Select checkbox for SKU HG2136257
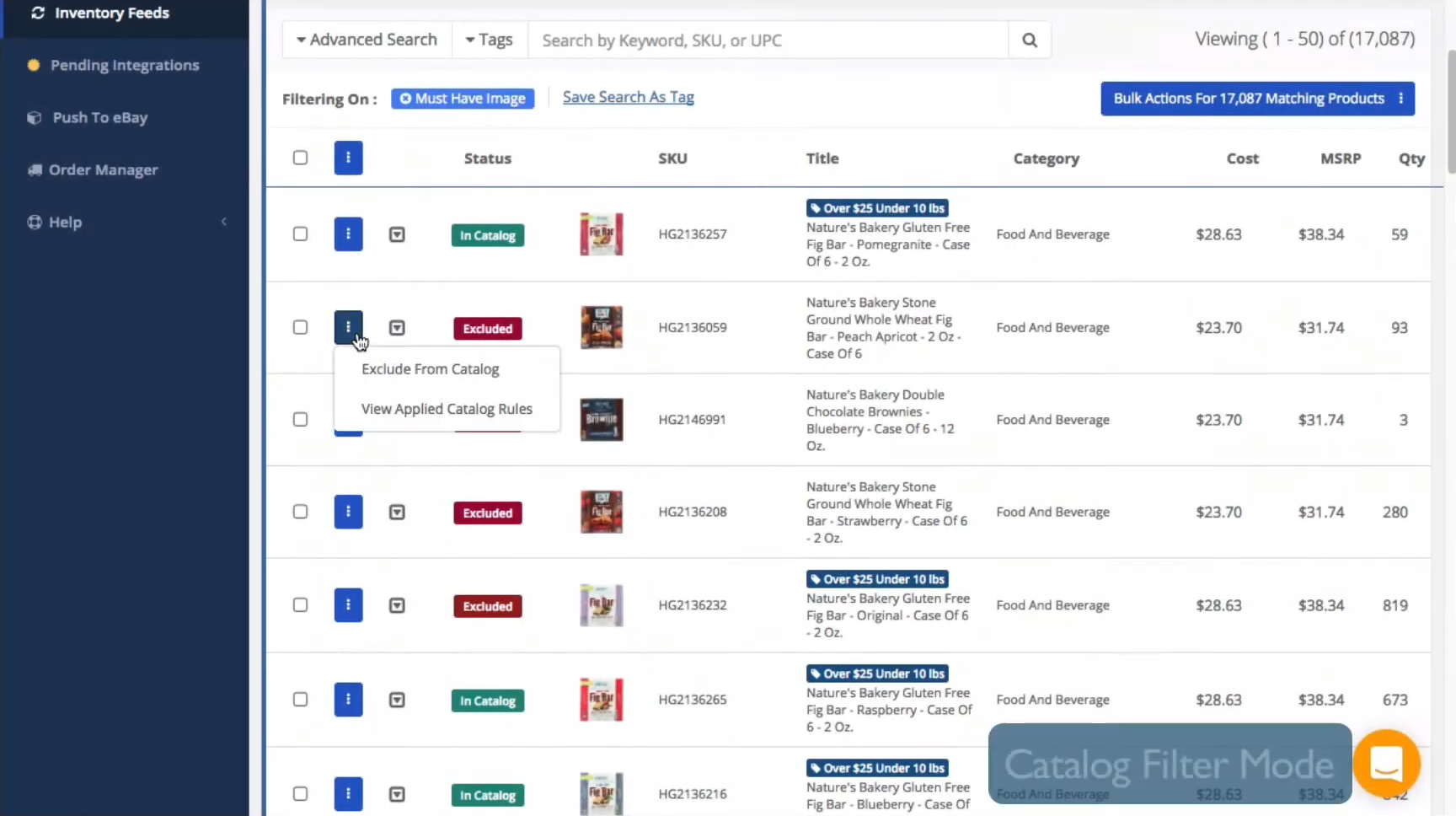Viewport: 1456px width, 816px height. pos(300,234)
